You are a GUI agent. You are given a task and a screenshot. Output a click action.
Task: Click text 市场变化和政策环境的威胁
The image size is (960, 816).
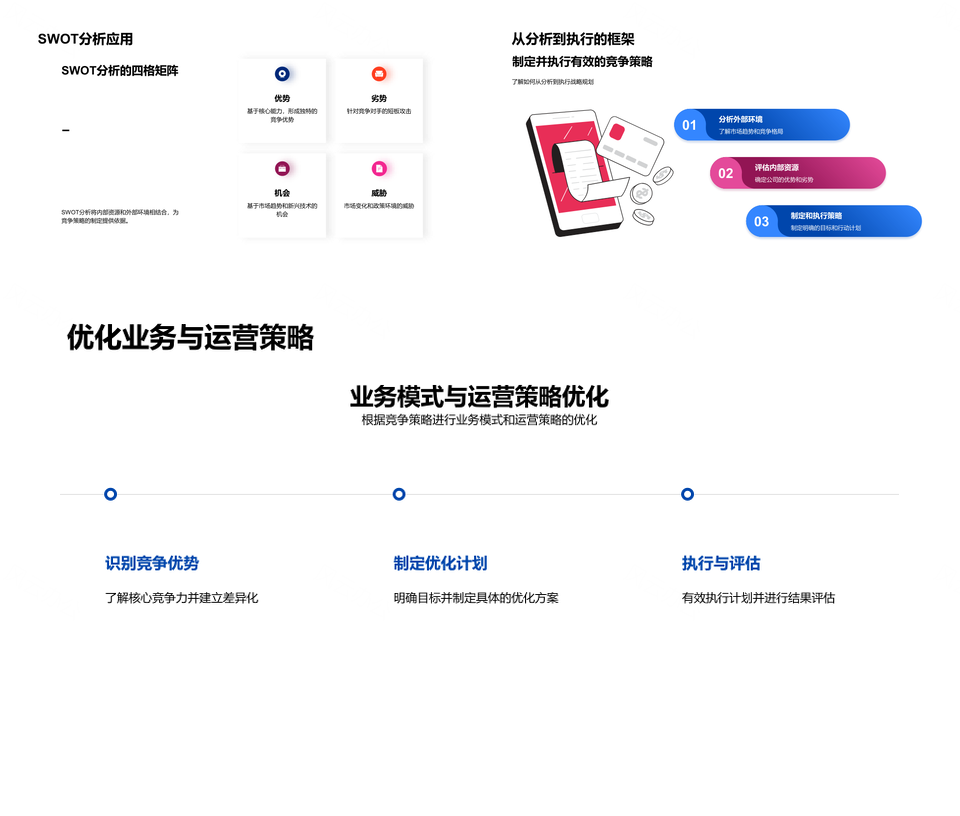click(x=379, y=206)
